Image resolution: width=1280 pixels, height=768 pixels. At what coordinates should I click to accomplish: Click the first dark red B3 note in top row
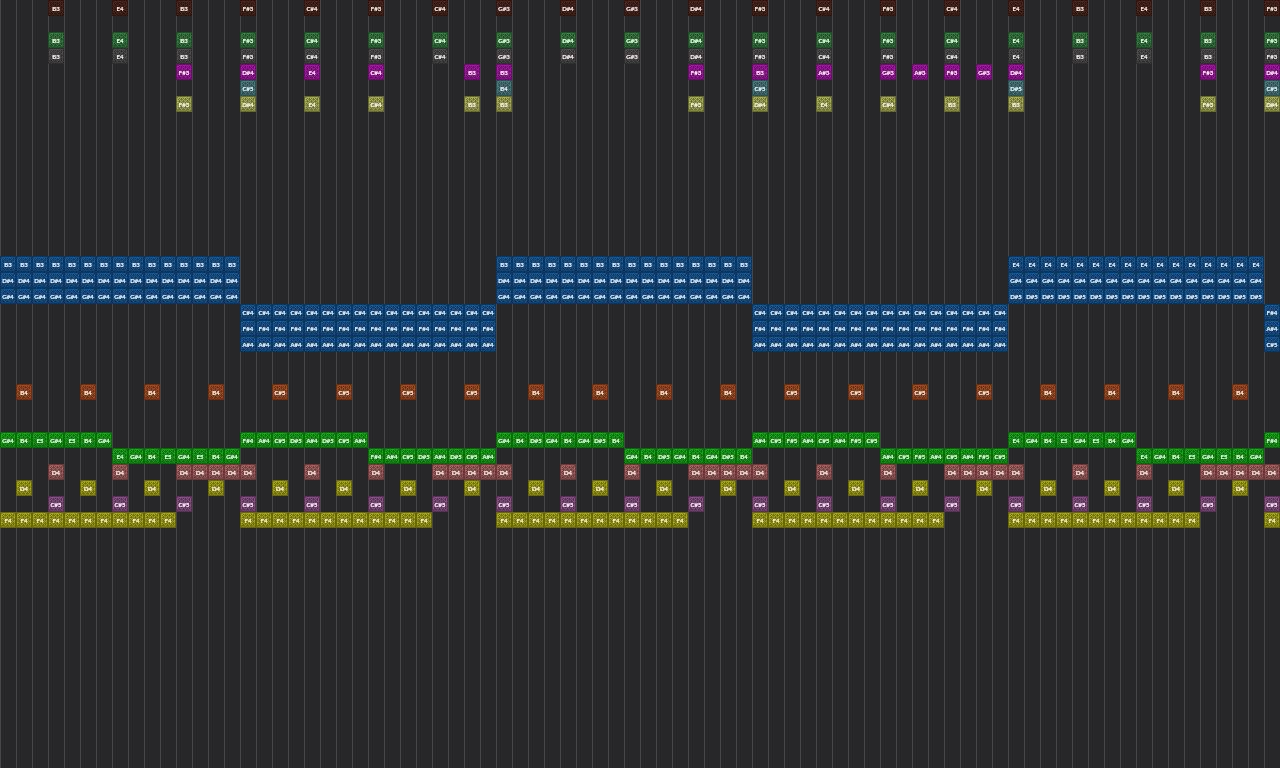(x=56, y=9)
